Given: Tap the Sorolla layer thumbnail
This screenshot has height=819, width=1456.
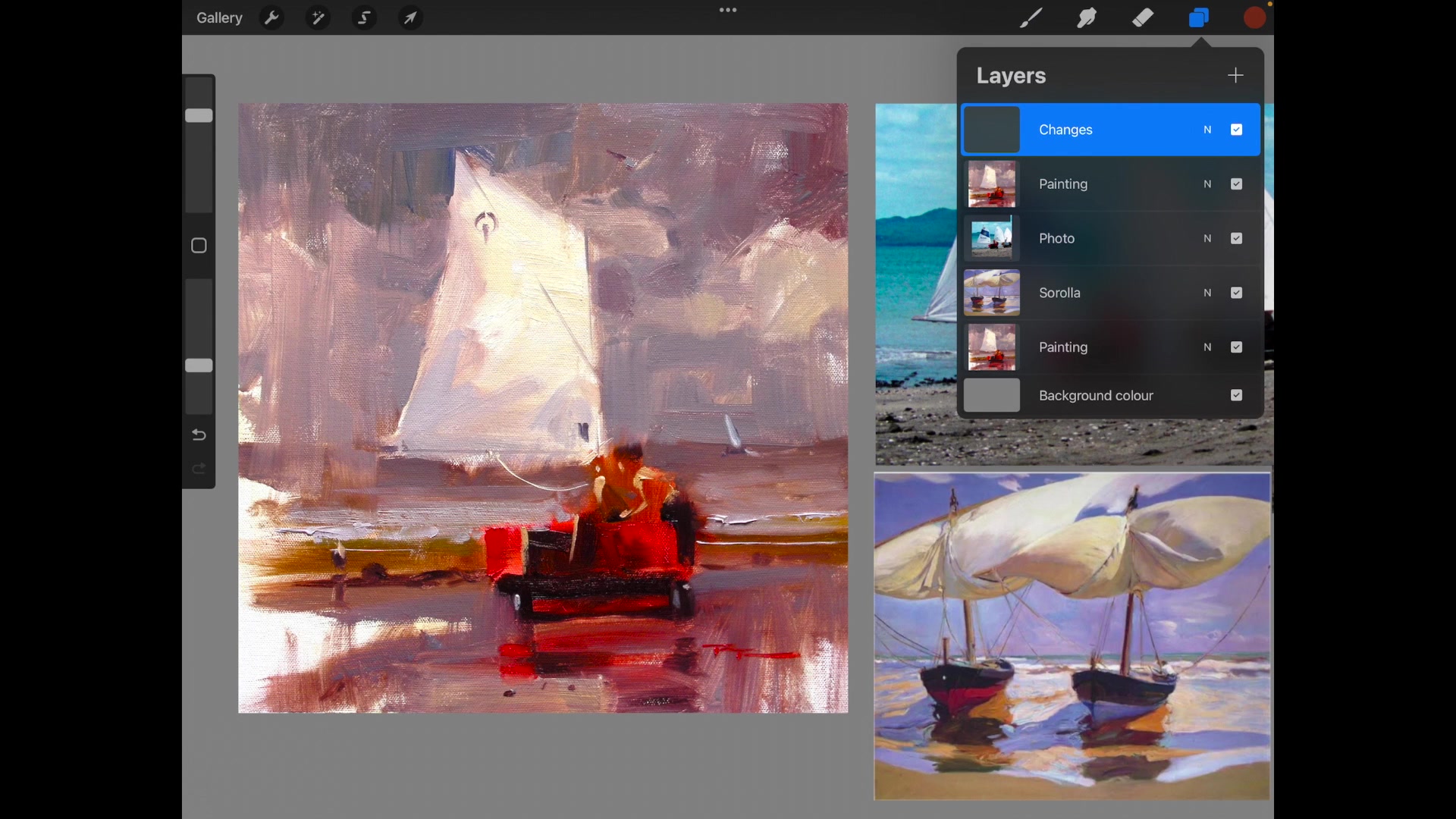Looking at the screenshot, I should 992,293.
